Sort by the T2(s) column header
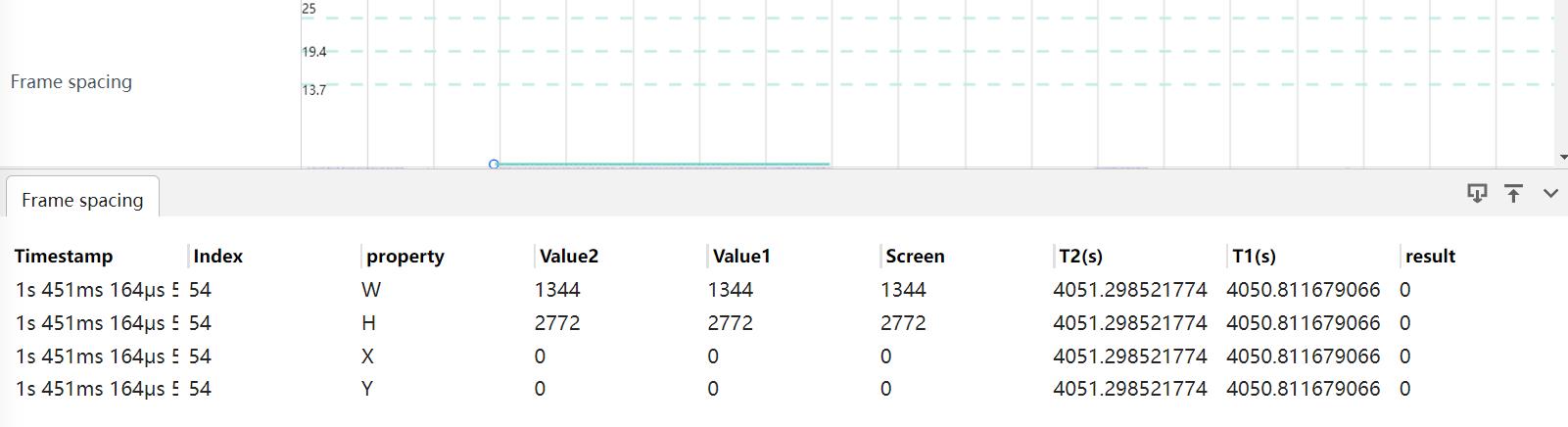The image size is (1568, 427). click(x=1080, y=257)
